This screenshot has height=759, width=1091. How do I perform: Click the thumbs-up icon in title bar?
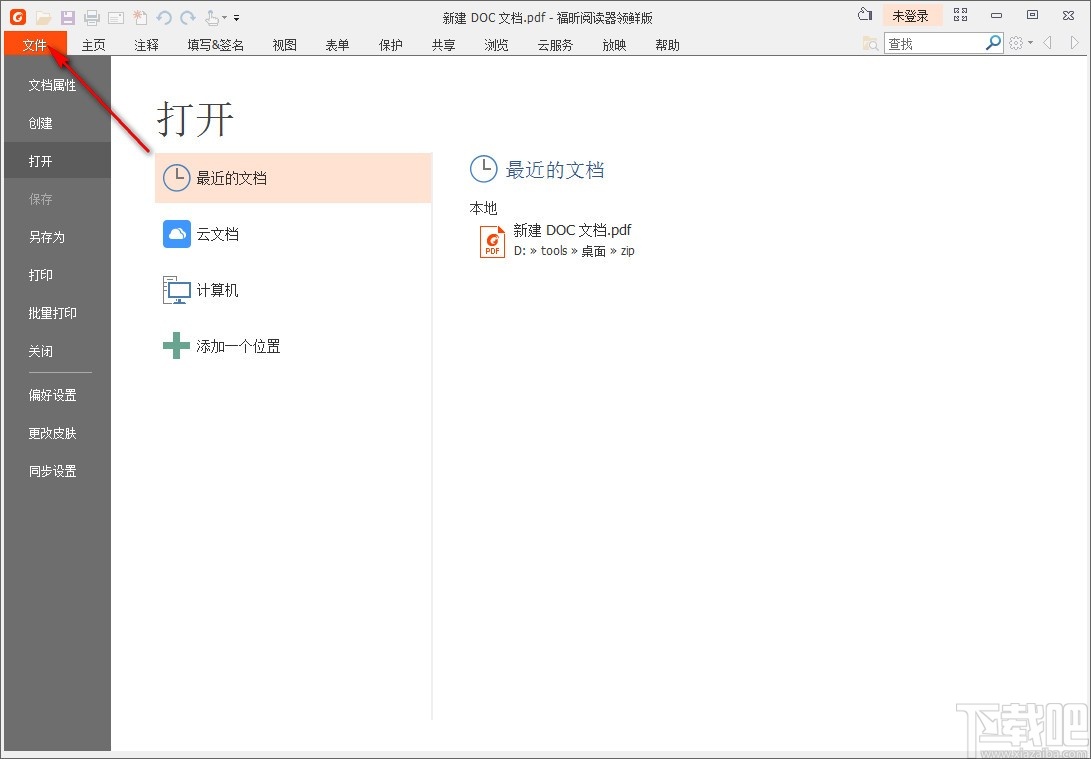[865, 15]
